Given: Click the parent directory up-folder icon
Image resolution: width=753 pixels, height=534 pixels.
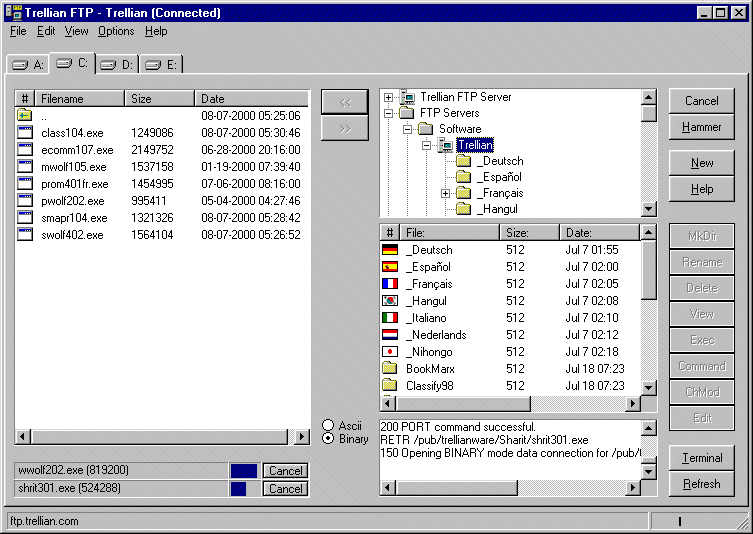Looking at the screenshot, I should click(25, 116).
